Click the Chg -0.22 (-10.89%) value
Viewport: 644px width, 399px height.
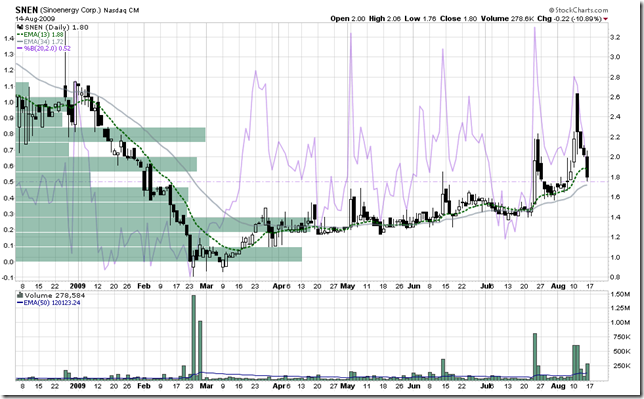(569, 19)
